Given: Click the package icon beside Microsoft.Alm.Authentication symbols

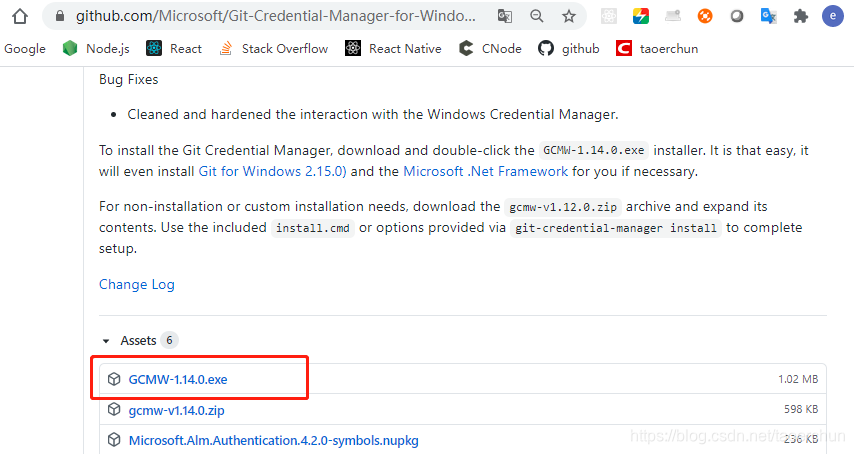Looking at the screenshot, I should point(114,439).
